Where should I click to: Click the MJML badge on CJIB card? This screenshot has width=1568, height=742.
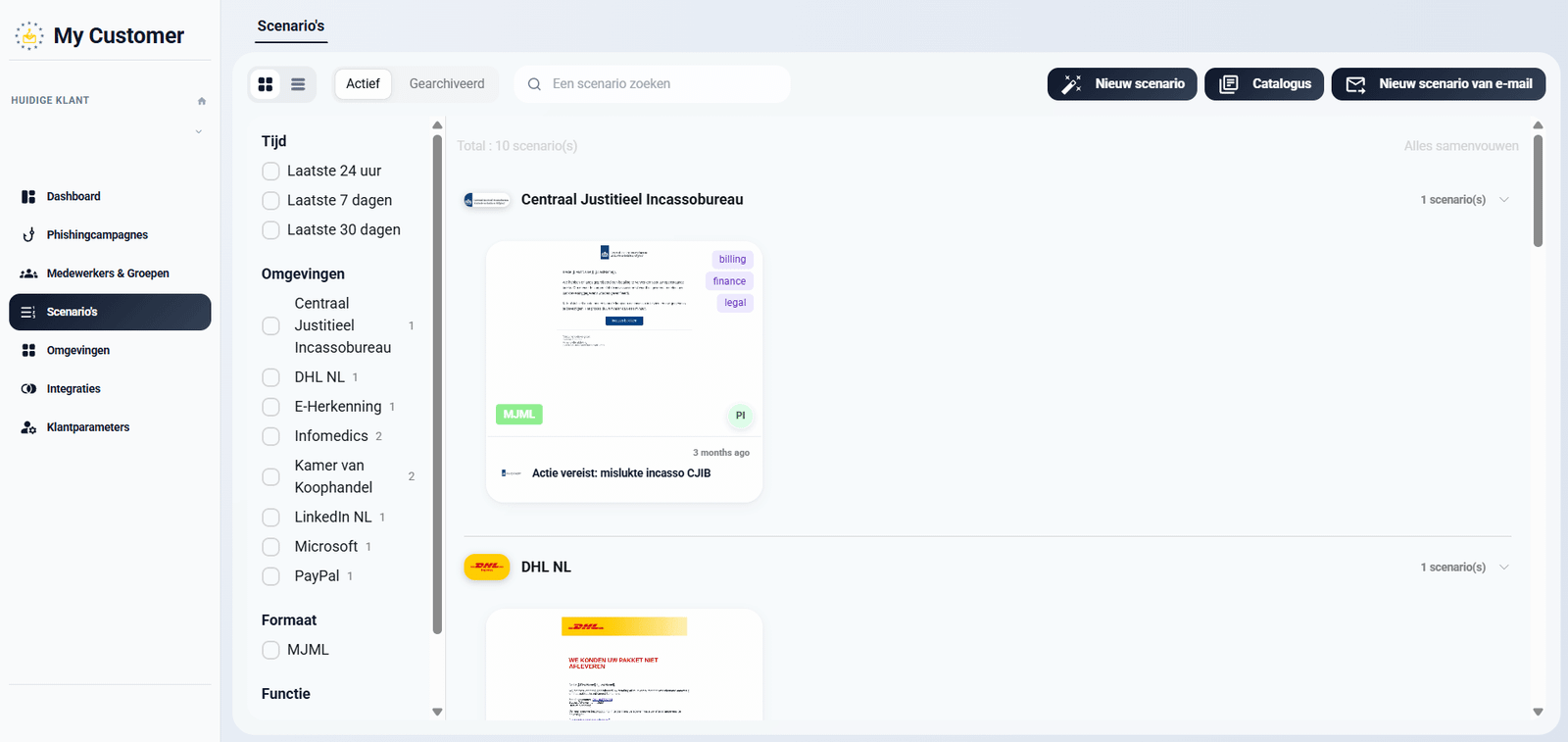tap(519, 415)
